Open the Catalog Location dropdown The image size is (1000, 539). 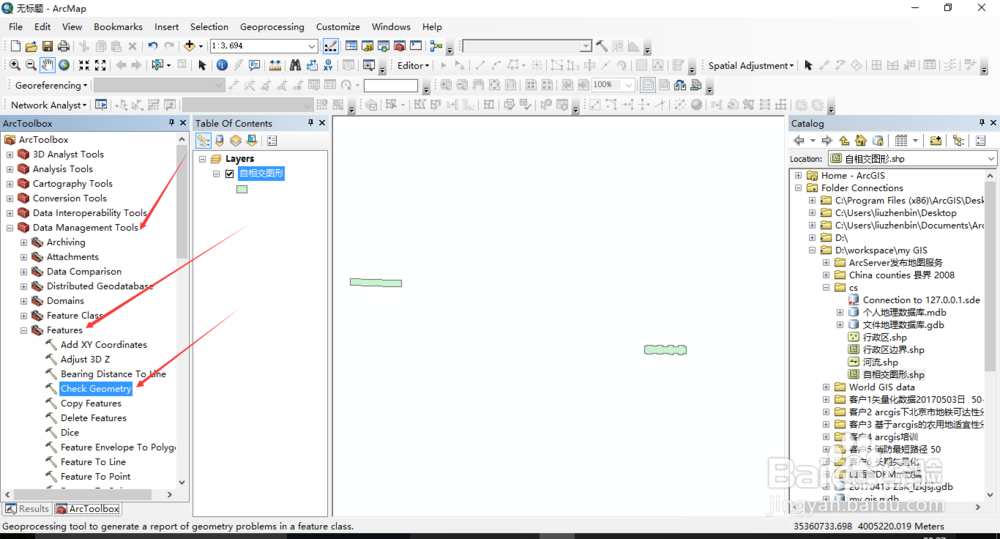point(990,158)
